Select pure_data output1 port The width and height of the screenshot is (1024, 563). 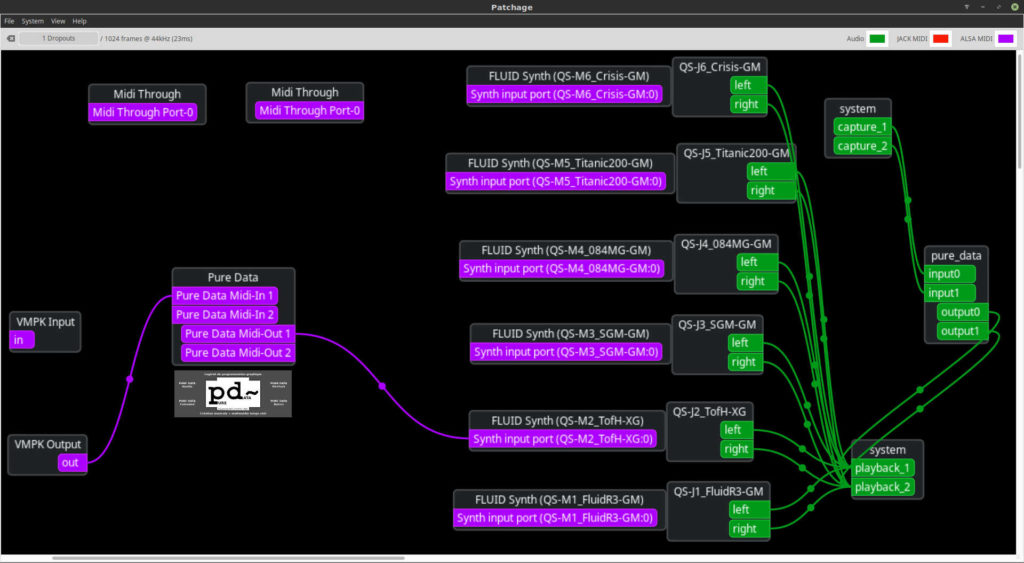point(962,331)
